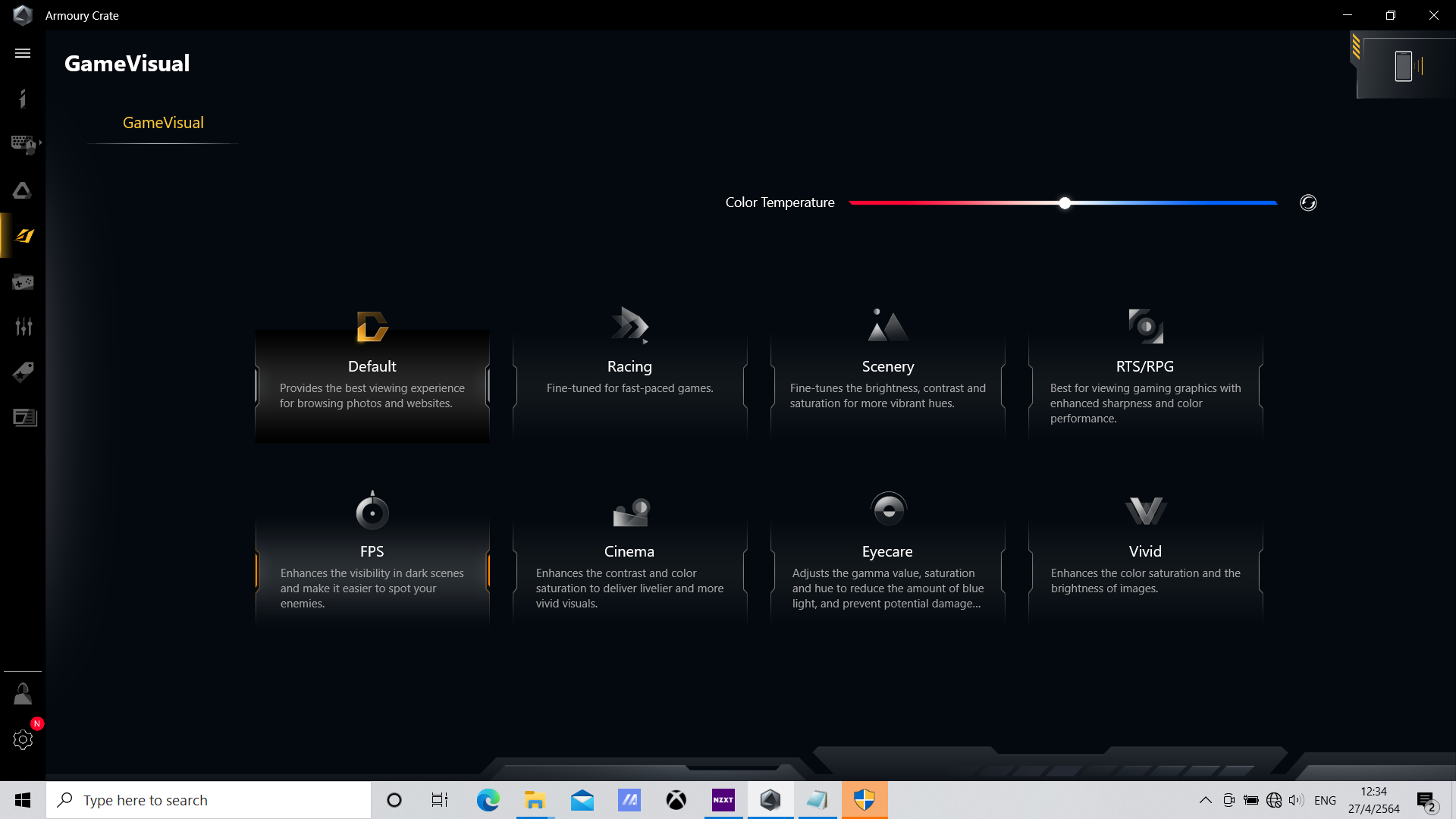Click the Vivid V icon
The height and width of the screenshot is (819, 1456).
(1145, 511)
